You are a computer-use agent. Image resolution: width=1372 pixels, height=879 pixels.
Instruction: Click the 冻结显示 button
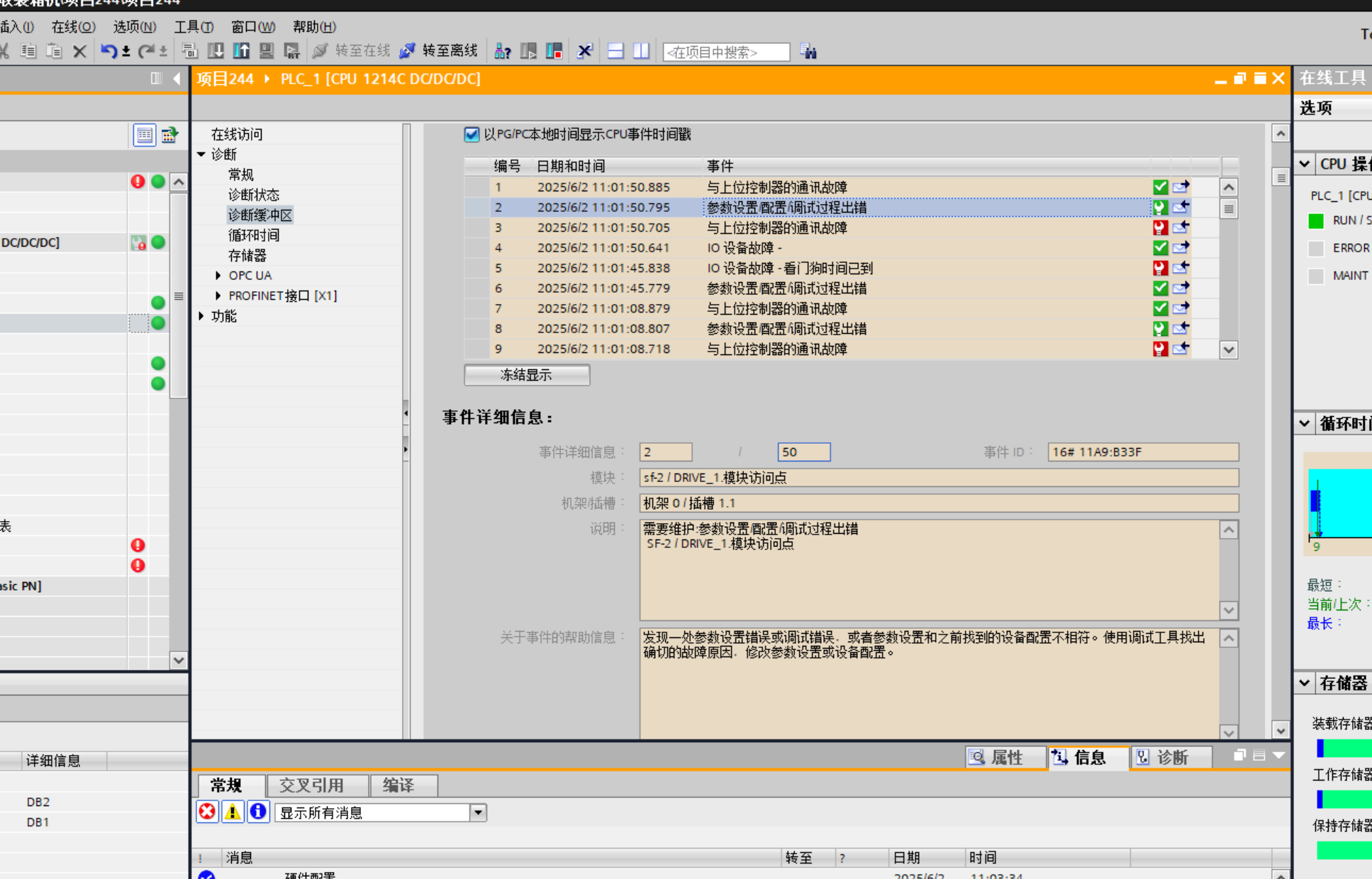point(526,375)
